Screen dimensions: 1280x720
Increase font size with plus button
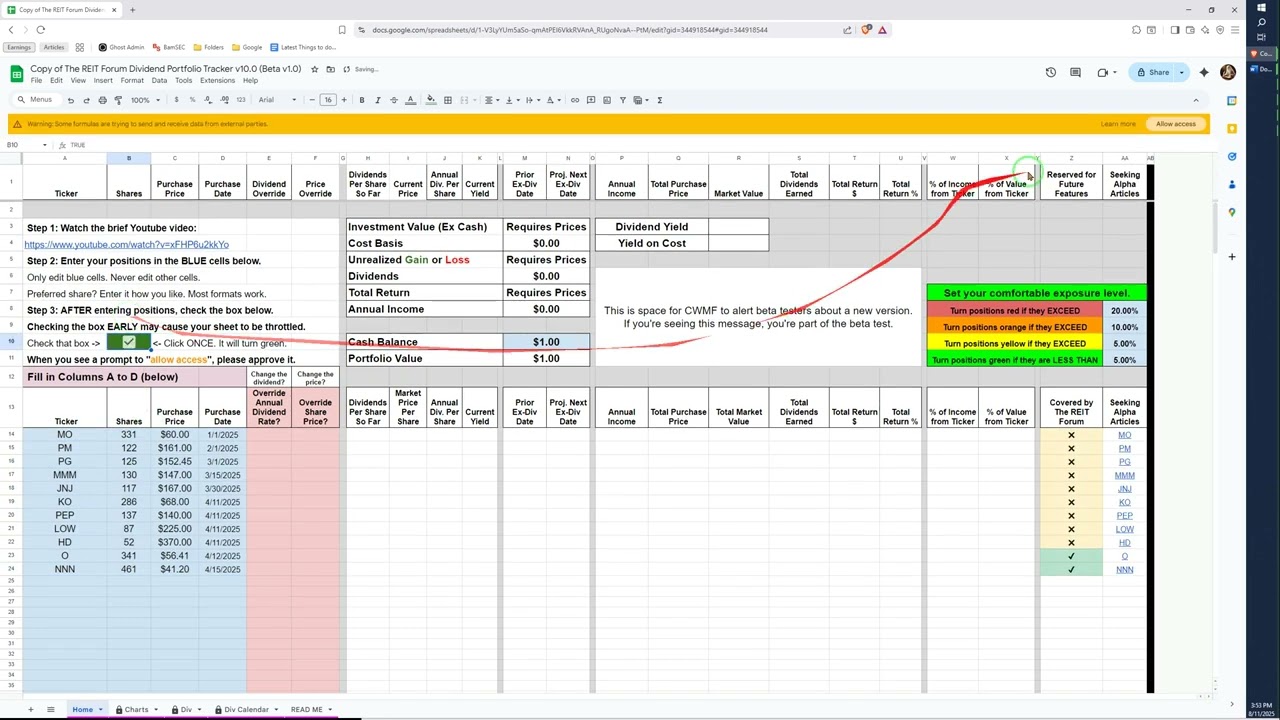point(344,100)
